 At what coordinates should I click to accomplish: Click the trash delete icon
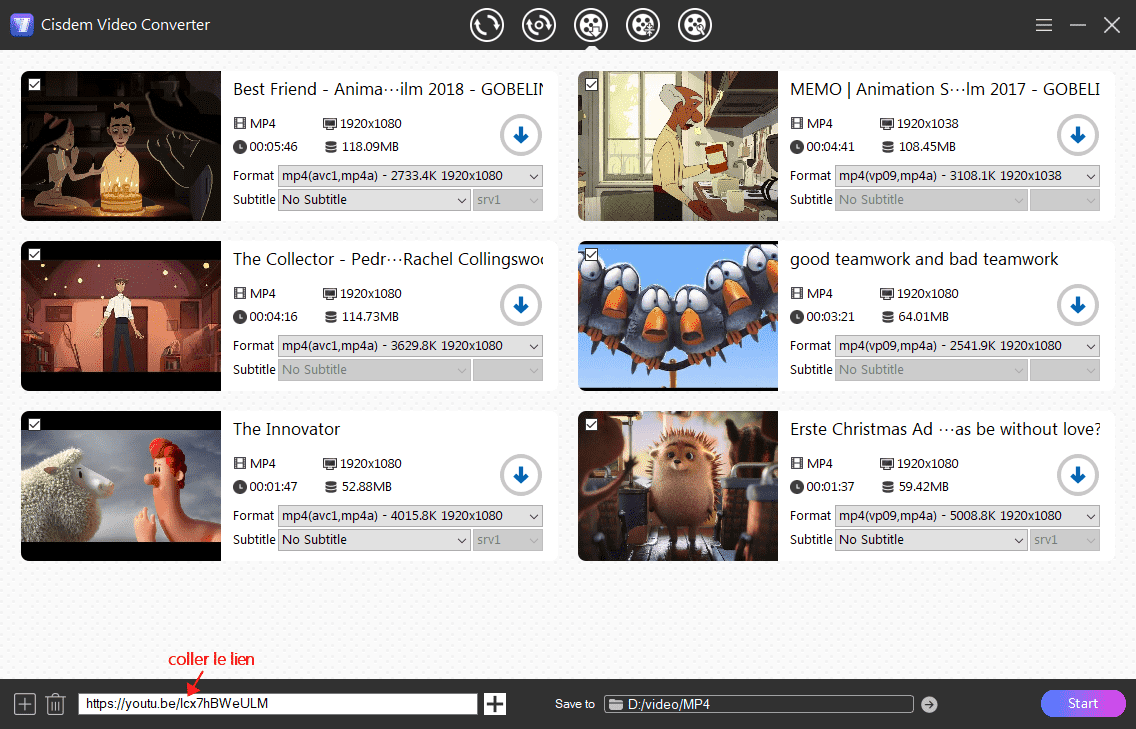point(55,704)
